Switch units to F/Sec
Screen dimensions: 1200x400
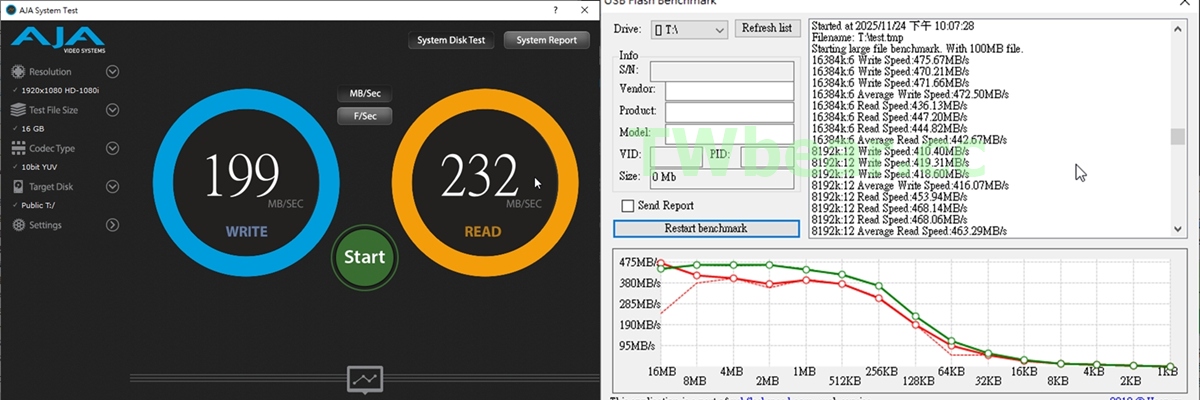pyautogui.click(x=364, y=116)
